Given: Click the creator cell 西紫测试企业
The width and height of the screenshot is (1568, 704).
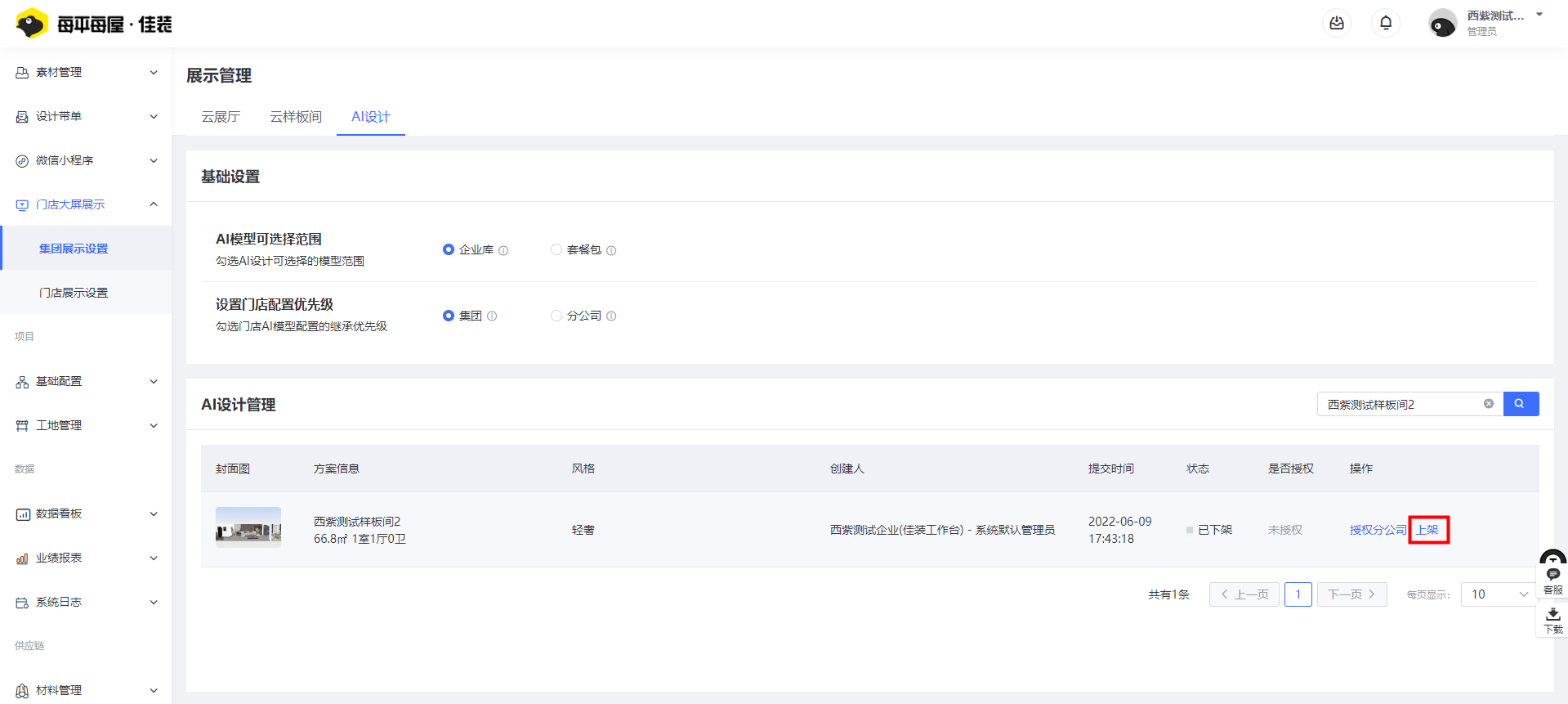Looking at the screenshot, I should point(942,530).
